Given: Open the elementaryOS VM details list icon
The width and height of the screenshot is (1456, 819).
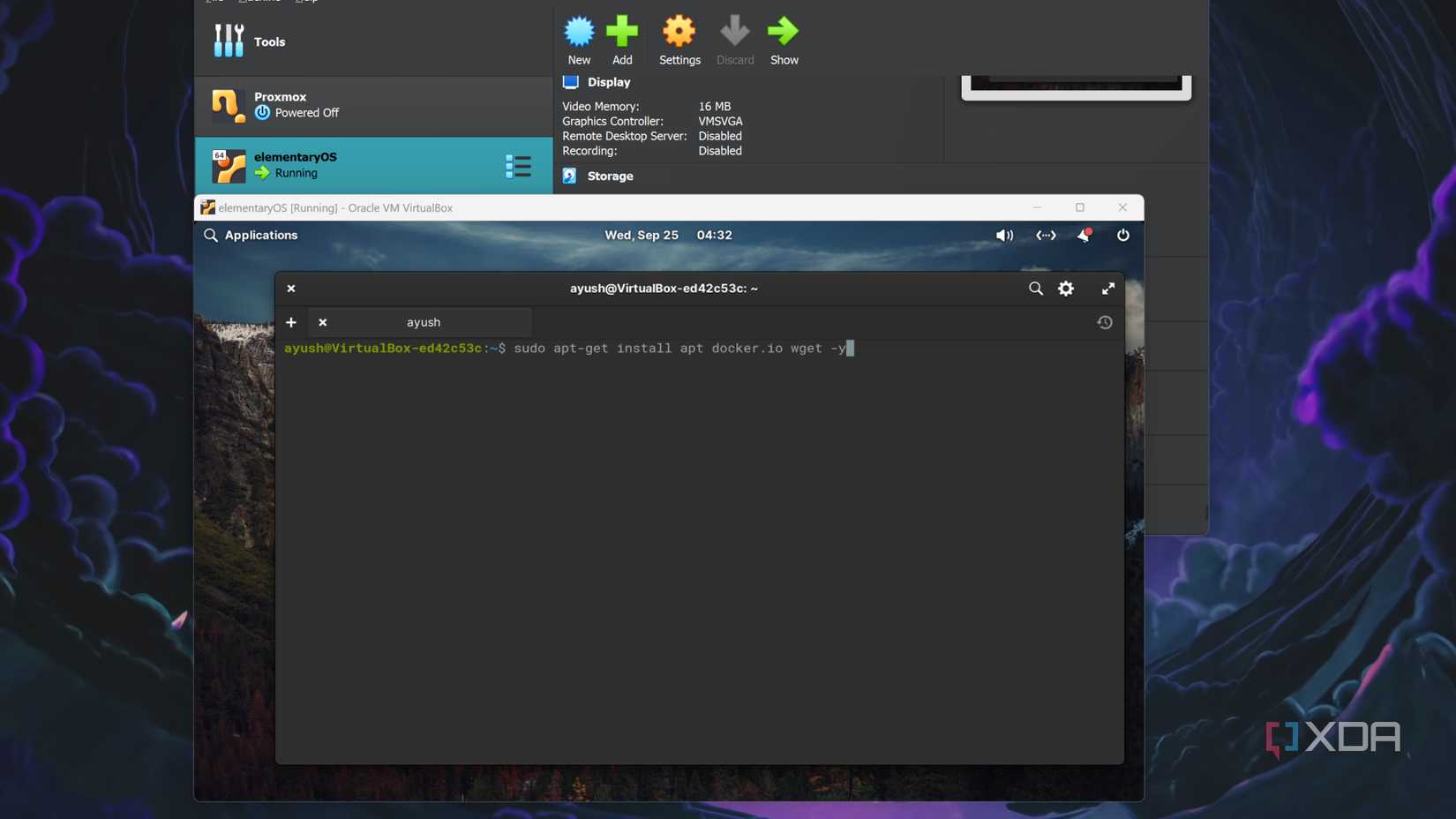Looking at the screenshot, I should pyautogui.click(x=519, y=166).
